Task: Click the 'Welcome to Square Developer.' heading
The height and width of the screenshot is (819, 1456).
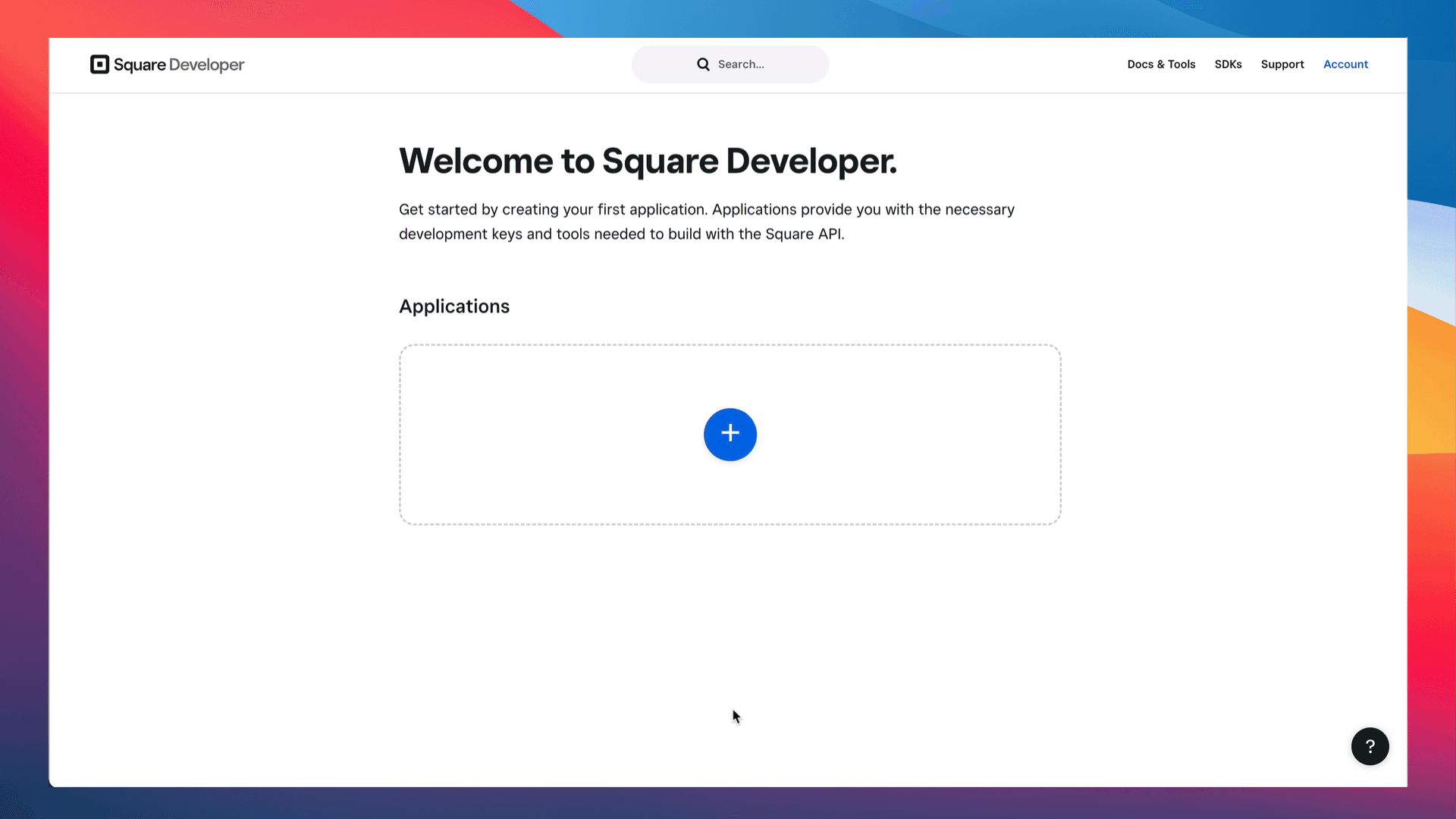Action: click(x=648, y=161)
